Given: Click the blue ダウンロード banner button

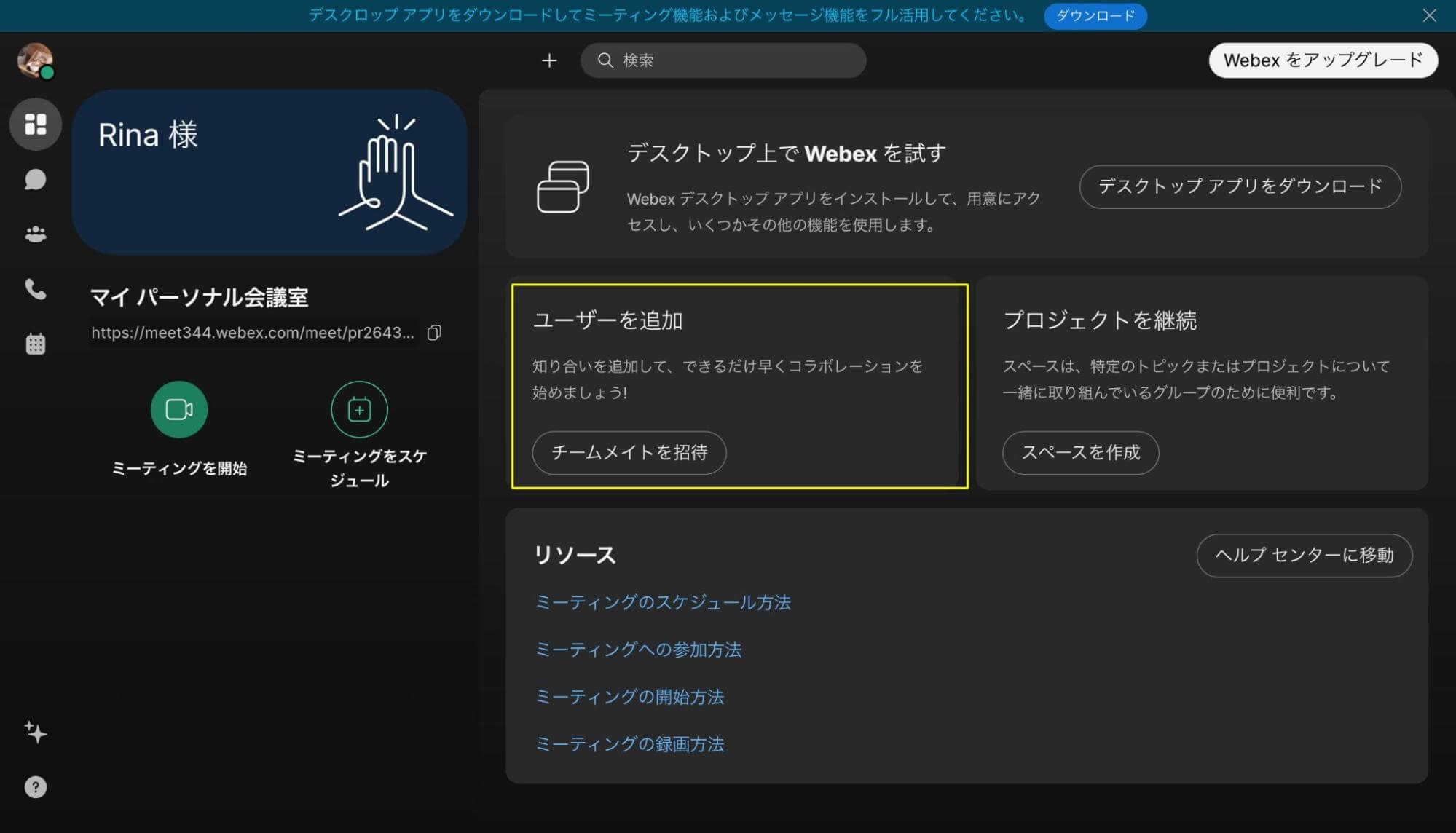Looking at the screenshot, I should pos(1095,15).
